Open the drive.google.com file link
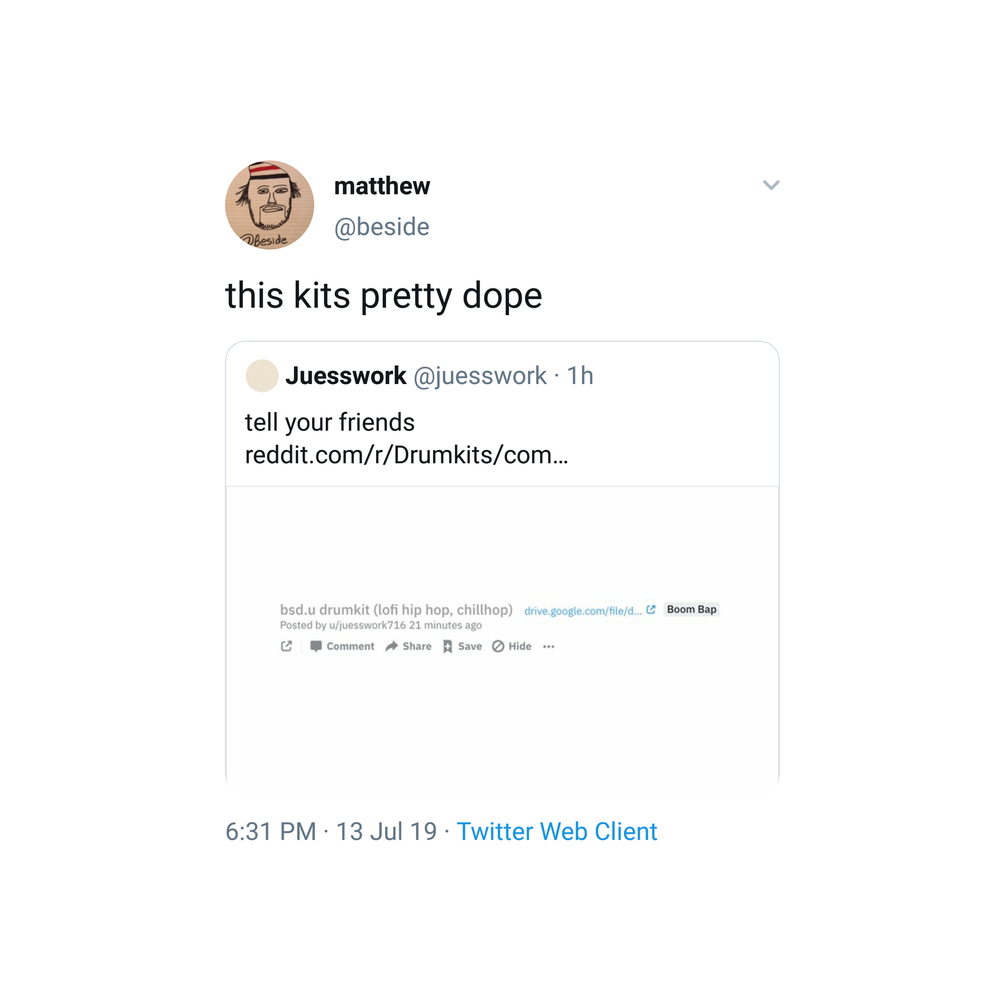 (583, 611)
